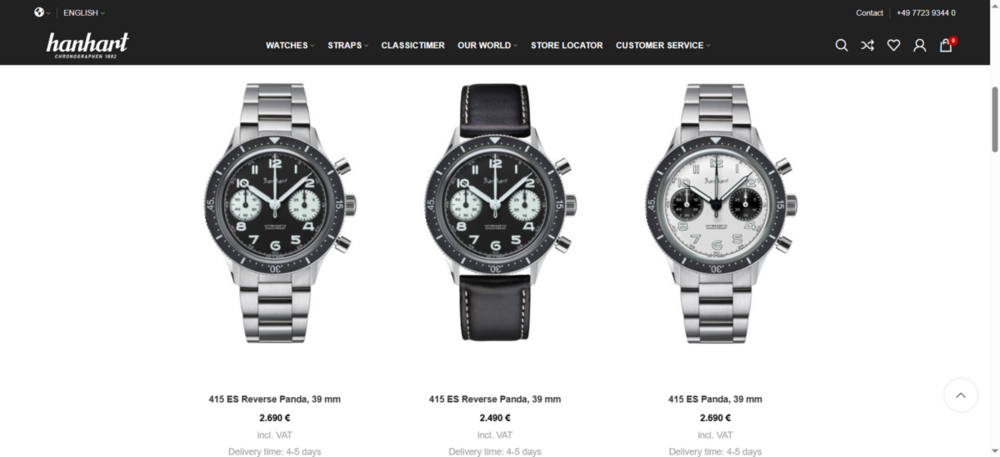Expand the ENGLISH language dropdown
The height and width of the screenshot is (457, 1000).
point(84,13)
